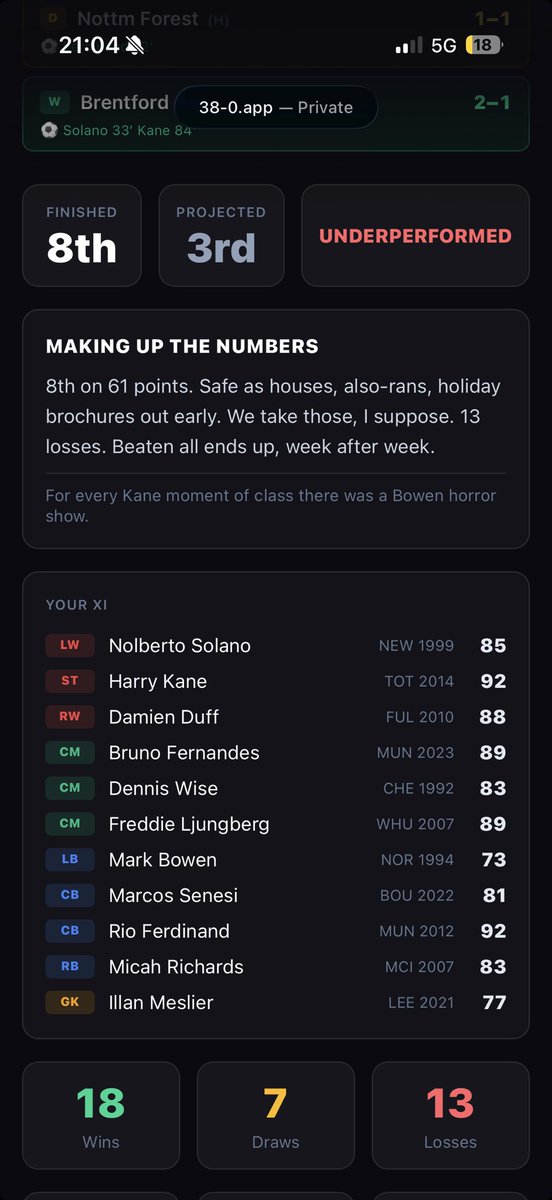This screenshot has height=1200, width=552.
Task: Select the RW badge for Damien Duff
Action: (69, 717)
